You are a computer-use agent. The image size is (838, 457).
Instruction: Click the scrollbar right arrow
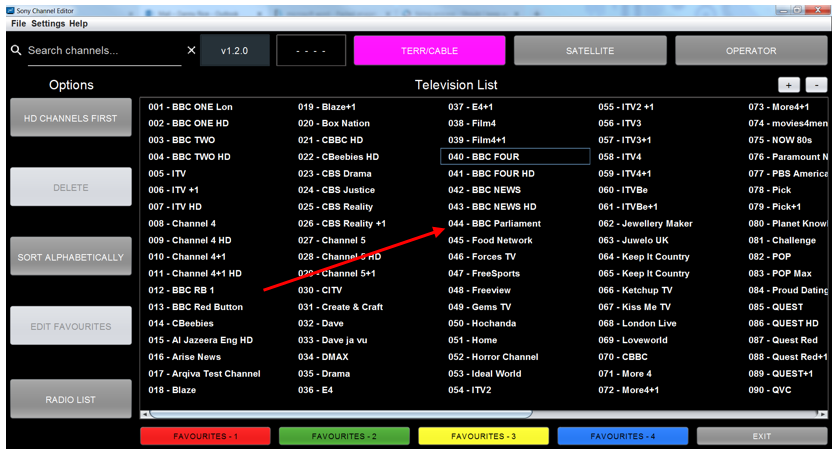pyautogui.click(x=823, y=414)
